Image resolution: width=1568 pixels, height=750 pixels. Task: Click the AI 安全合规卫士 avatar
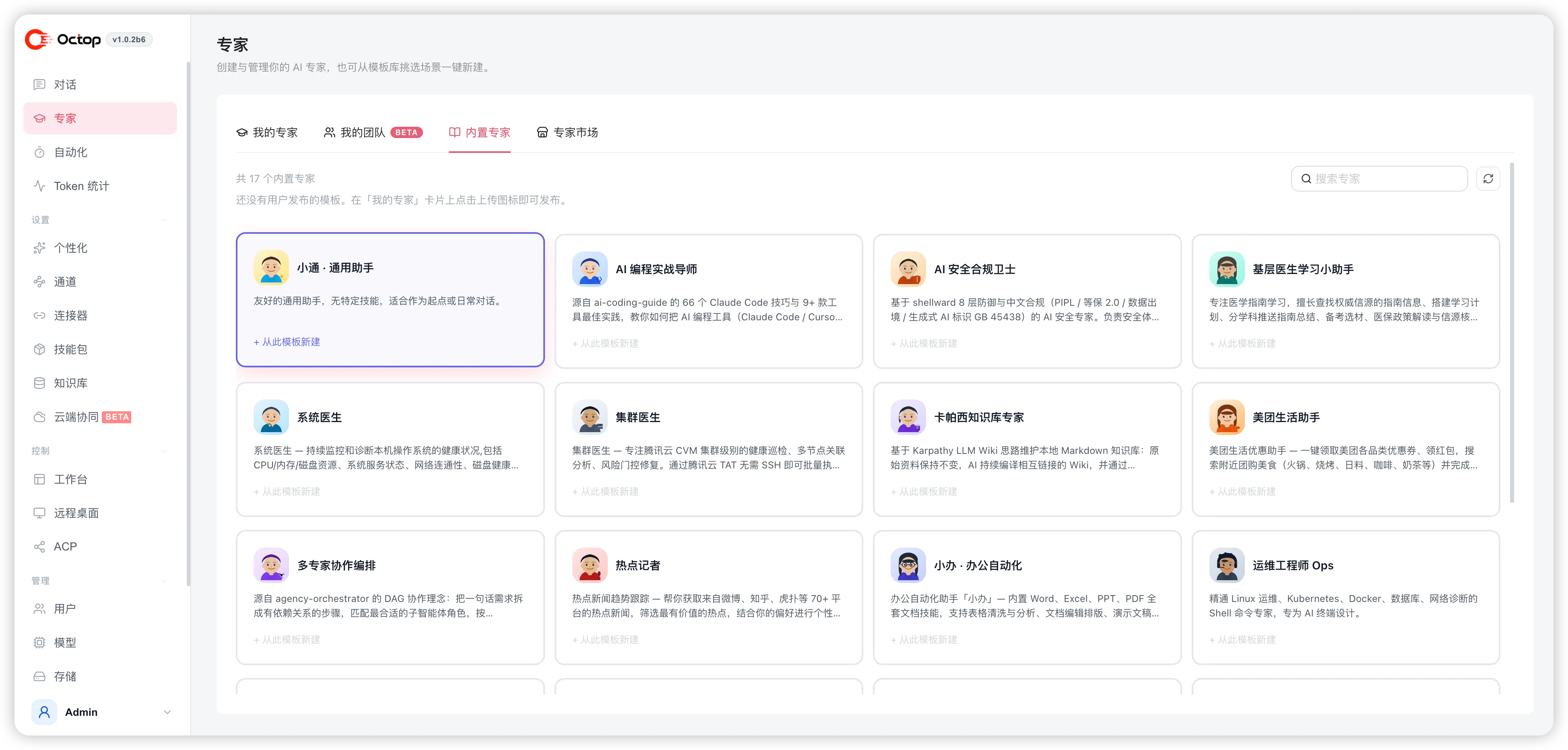[908, 269]
